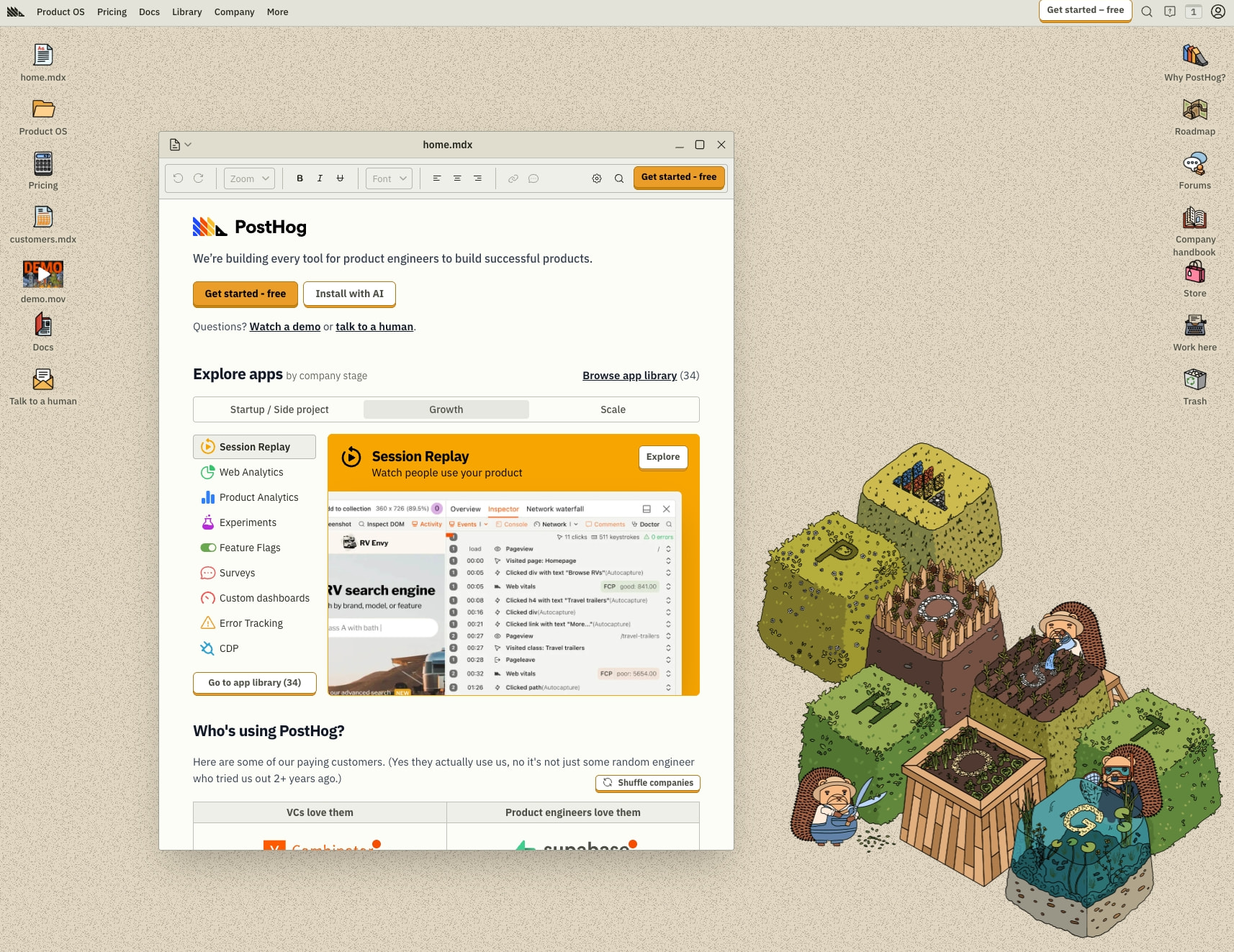This screenshot has width=1234, height=952.
Task: Click Go to app library (34) button
Action: [255, 683]
